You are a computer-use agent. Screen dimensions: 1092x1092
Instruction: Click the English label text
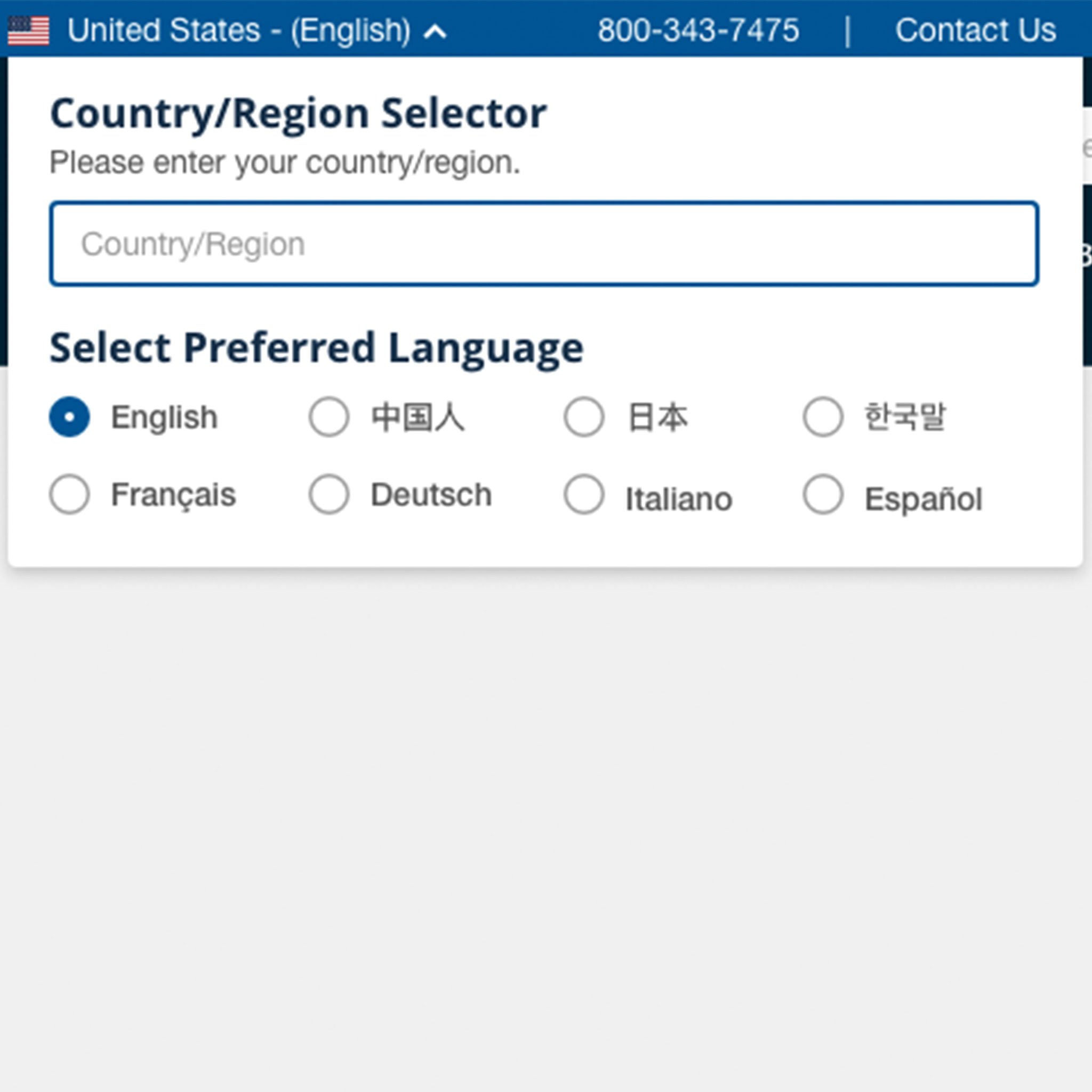click(x=164, y=419)
